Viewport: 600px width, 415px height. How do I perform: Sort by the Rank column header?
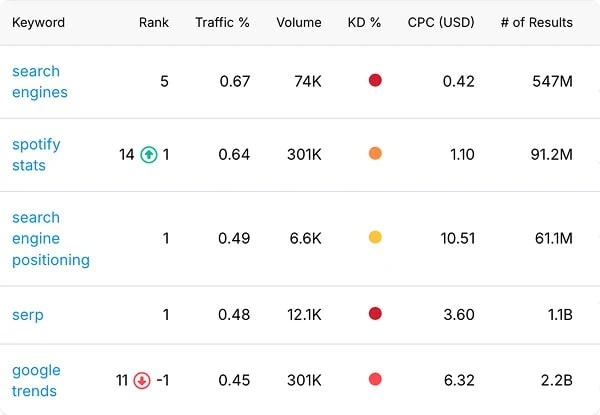tap(153, 23)
